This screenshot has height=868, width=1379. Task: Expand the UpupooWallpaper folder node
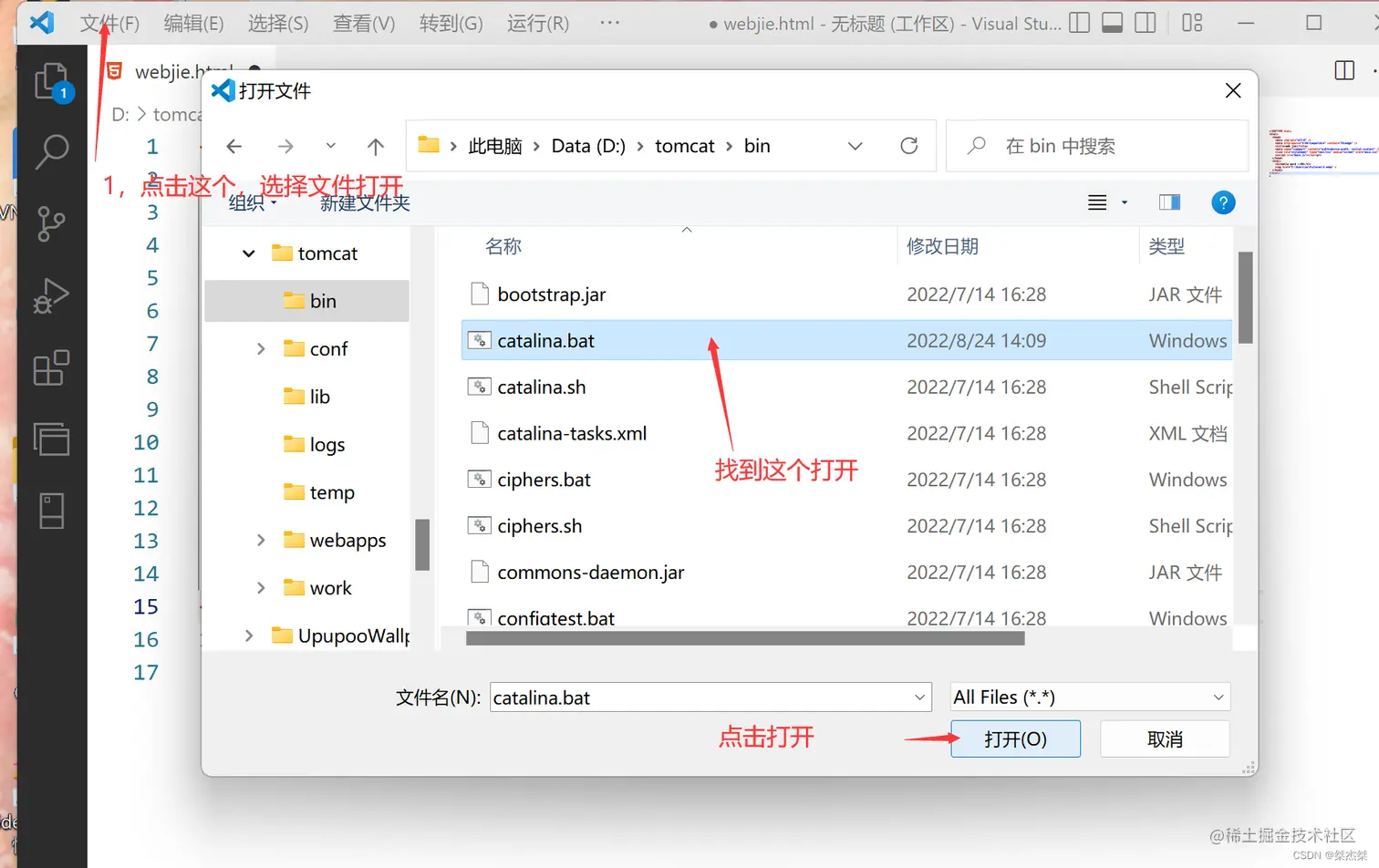249,635
